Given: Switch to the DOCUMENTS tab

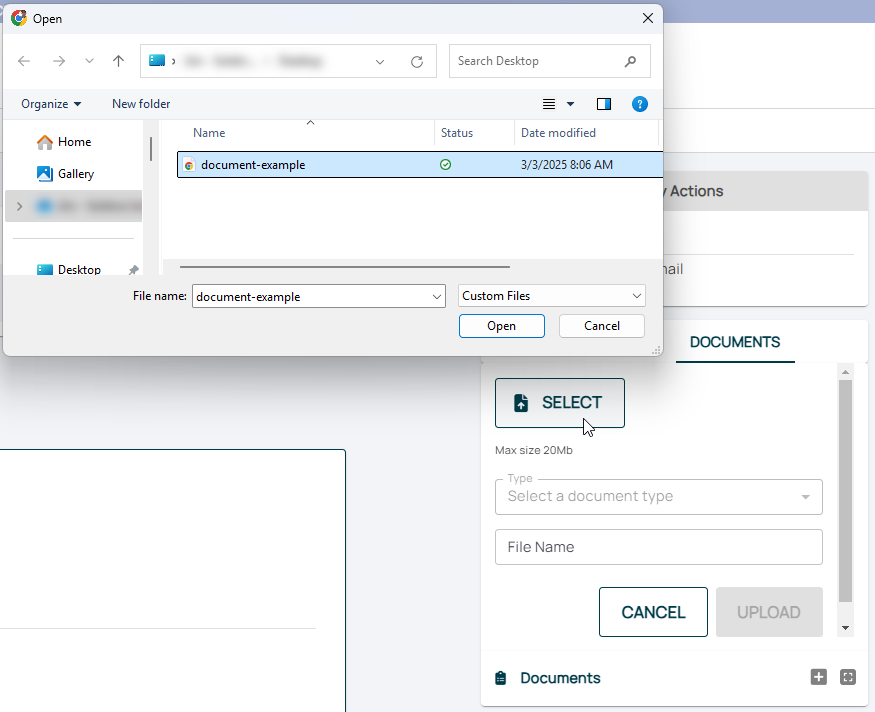Looking at the screenshot, I should [x=734, y=342].
